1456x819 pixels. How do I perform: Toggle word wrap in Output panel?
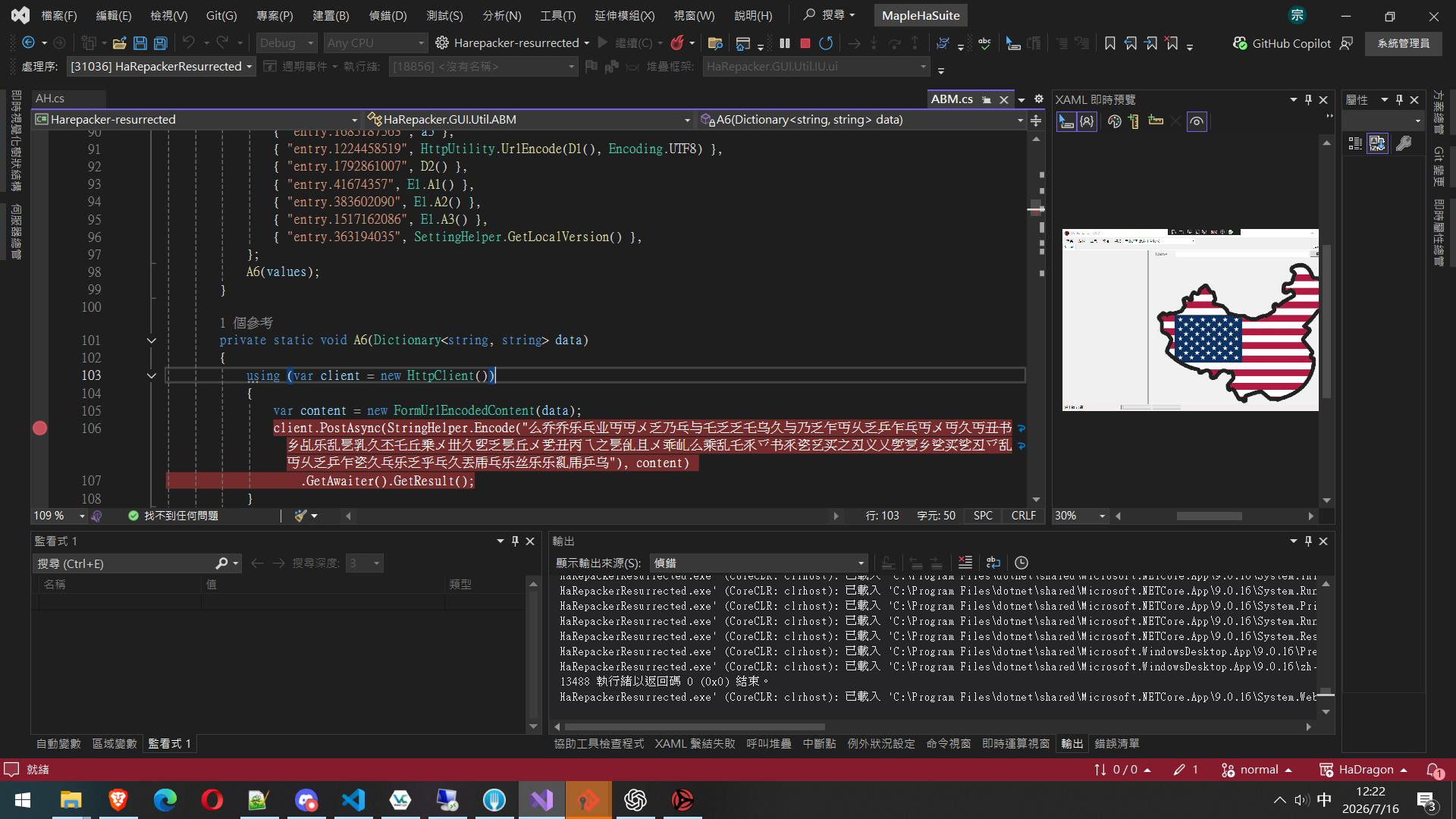[993, 563]
